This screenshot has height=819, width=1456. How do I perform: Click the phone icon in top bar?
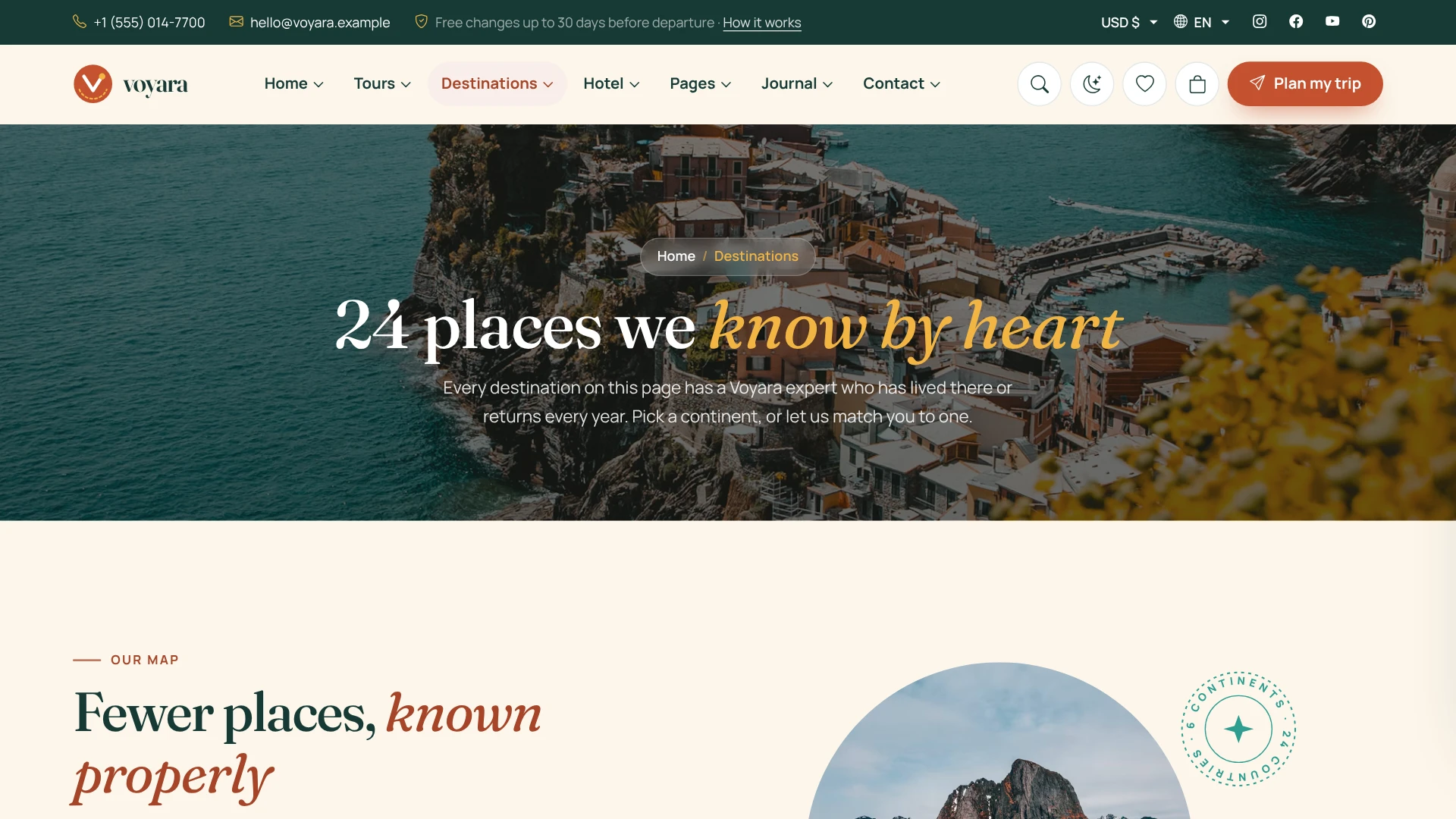tap(80, 21)
